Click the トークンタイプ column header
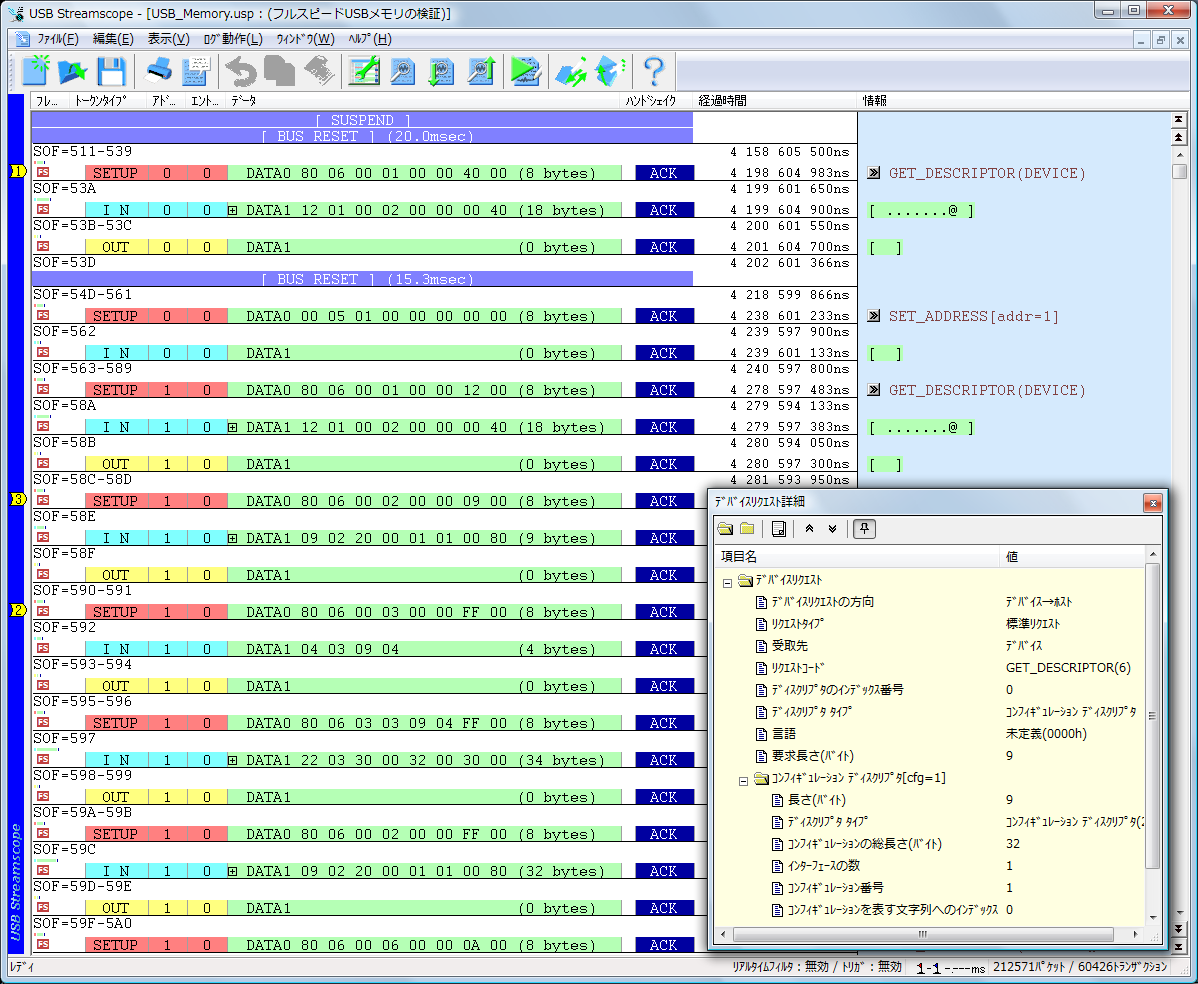 pos(108,101)
